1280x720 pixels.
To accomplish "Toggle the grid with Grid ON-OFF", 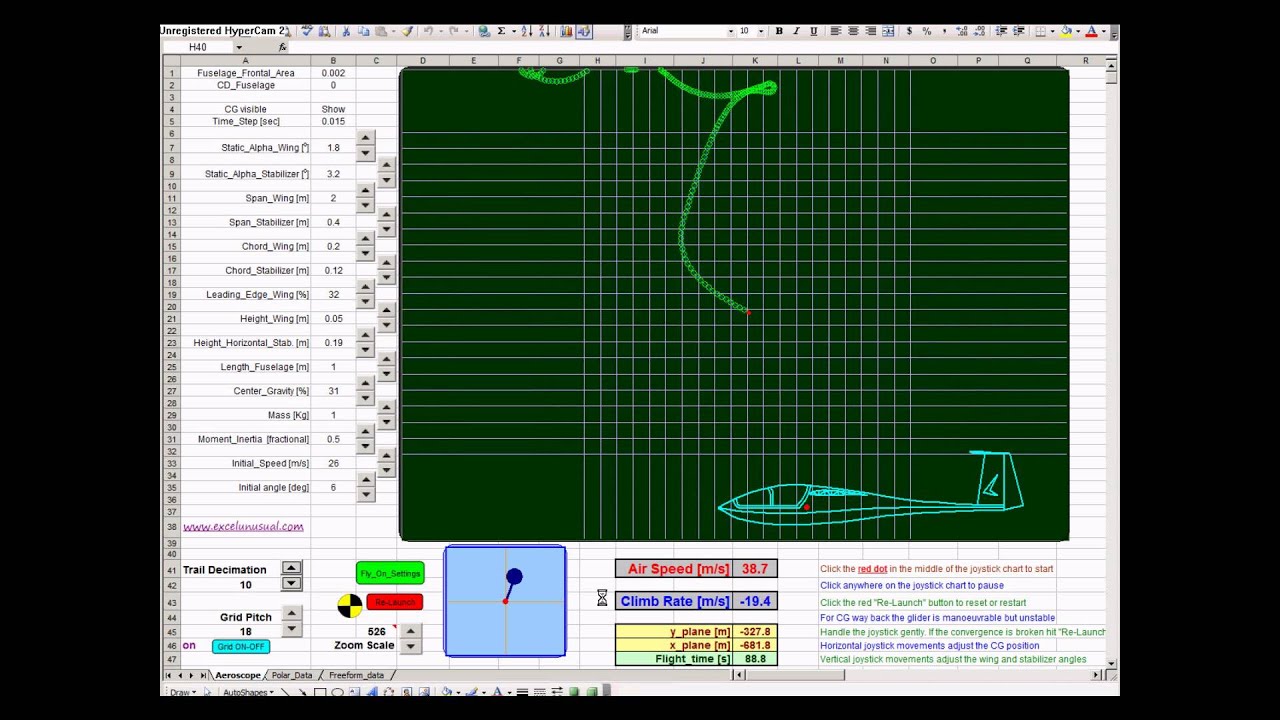I will 240,647.
